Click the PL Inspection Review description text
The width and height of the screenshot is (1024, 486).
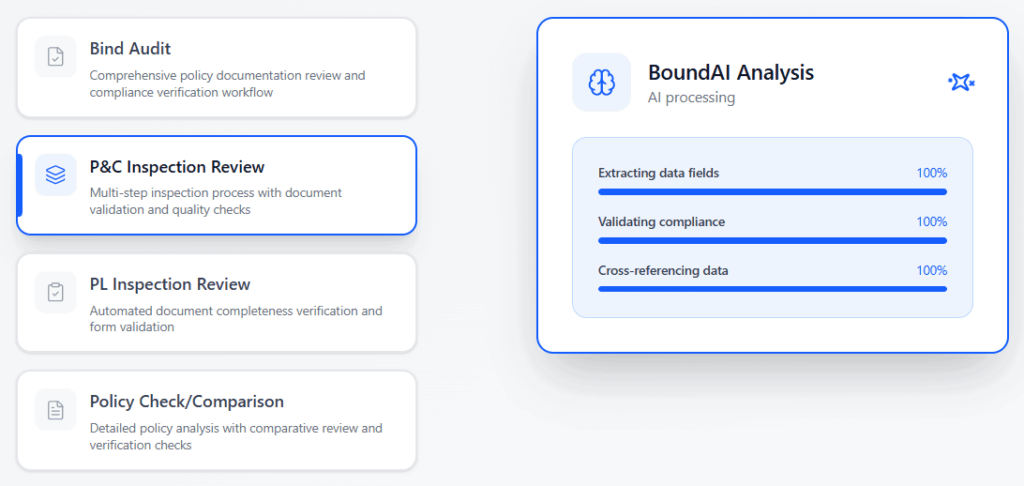235,319
